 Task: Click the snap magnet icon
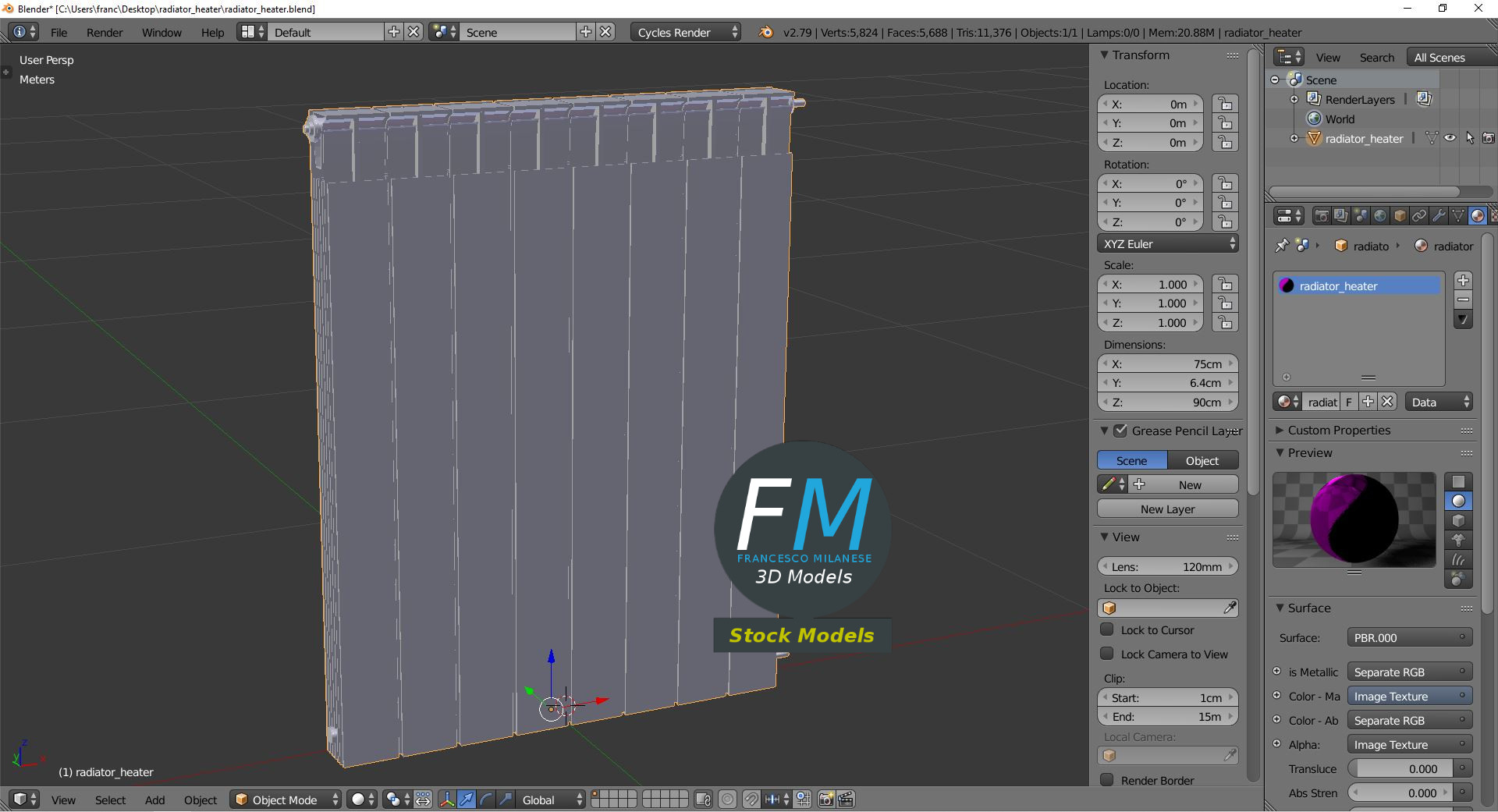[x=751, y=800]
